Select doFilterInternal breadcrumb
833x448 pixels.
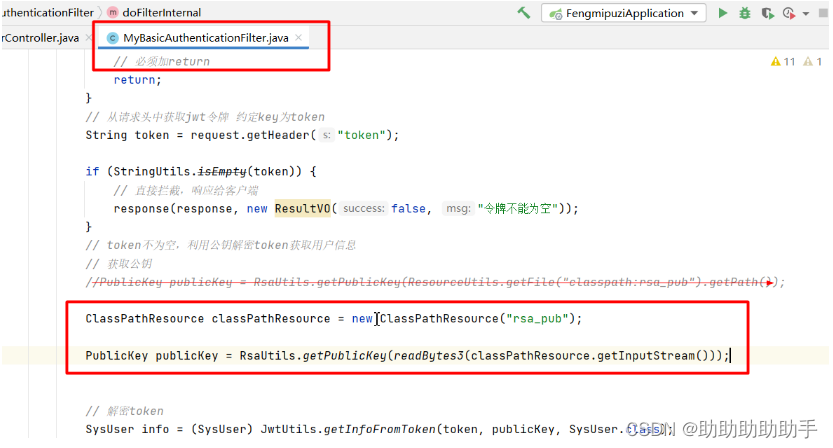[162, 12]
